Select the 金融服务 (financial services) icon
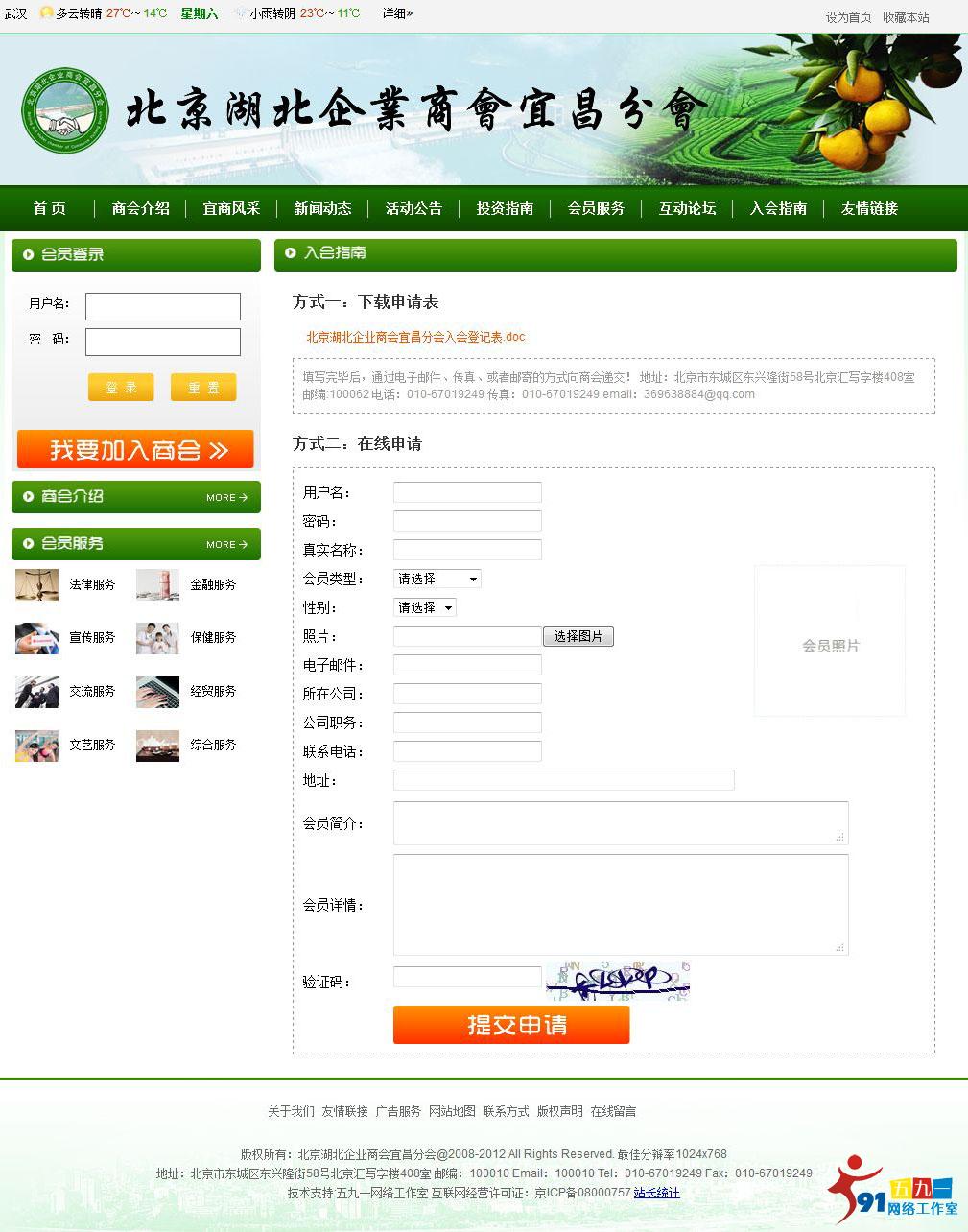The image size is (968, 1232). point(157,584)
